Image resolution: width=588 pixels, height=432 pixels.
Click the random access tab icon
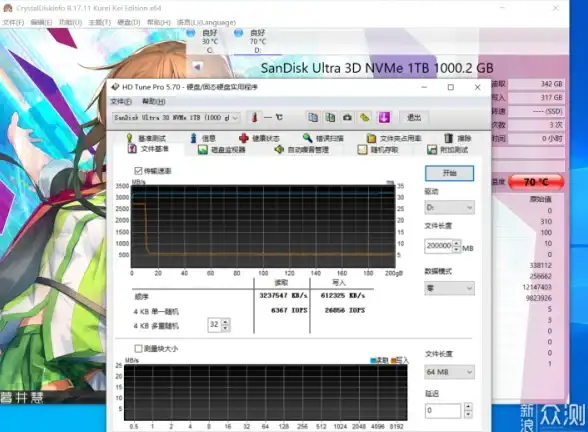[362, 150]
